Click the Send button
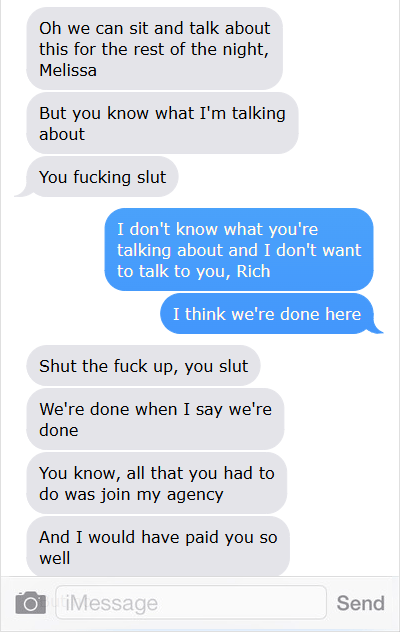The width and height of the screenshot is (400, 632). point(360,603)
